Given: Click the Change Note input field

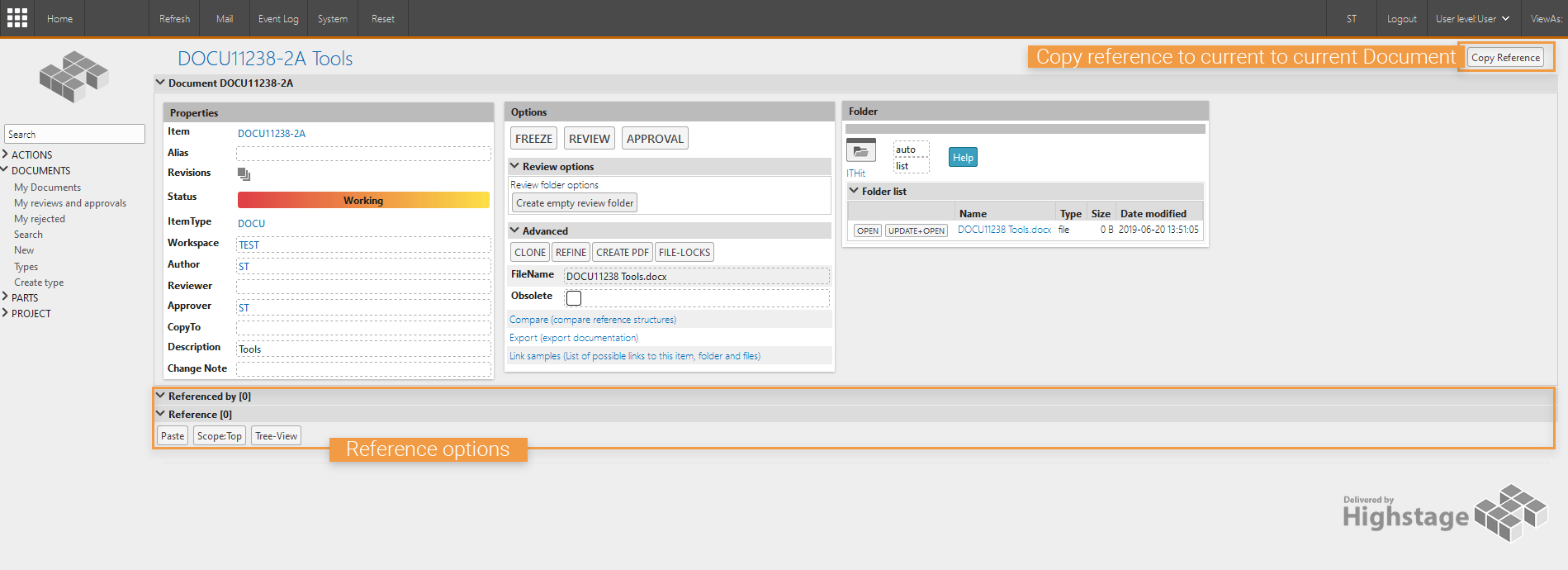Looking at the screenshot, I should tap(363, 369).
